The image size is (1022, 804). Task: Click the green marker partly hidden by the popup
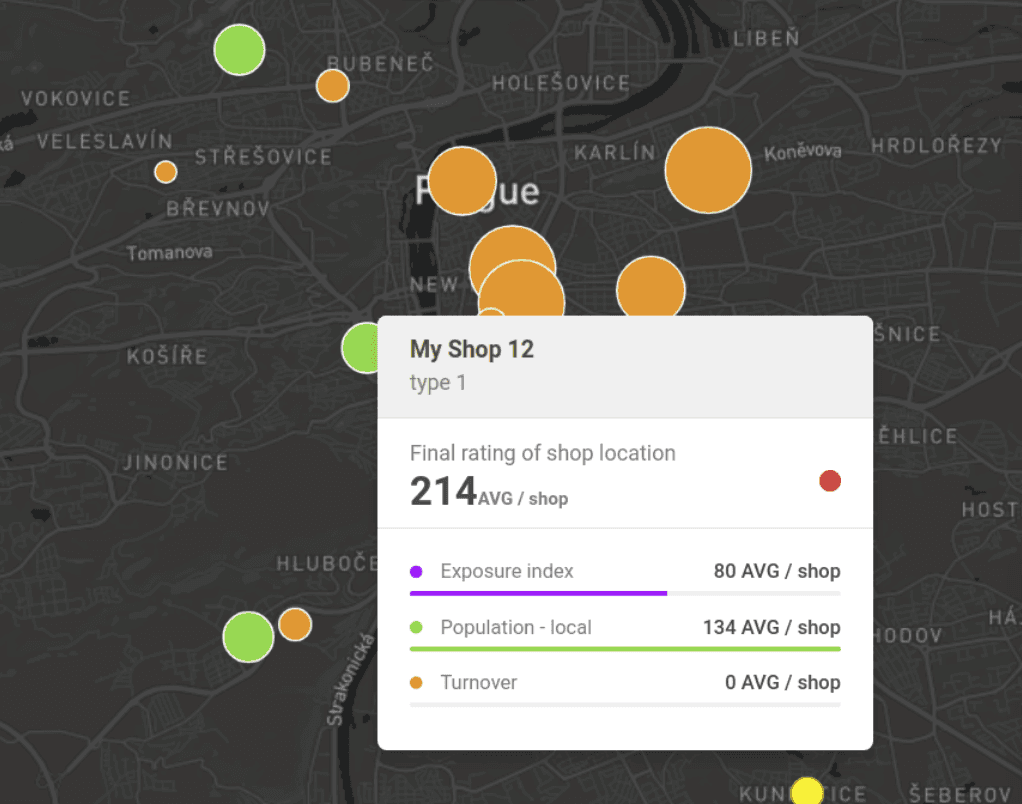(360, 348)
